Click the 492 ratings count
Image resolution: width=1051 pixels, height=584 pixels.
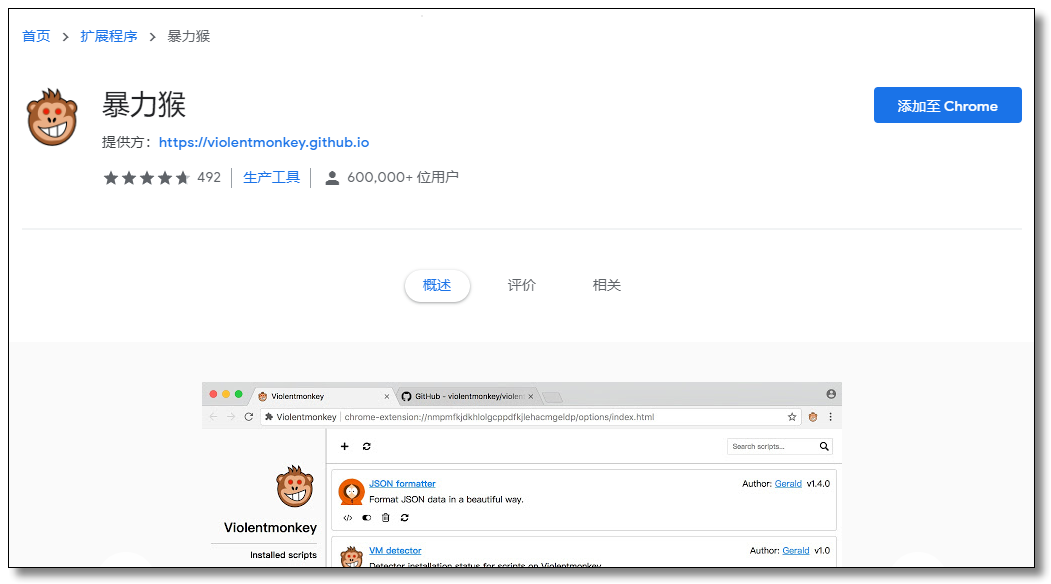pos(209,177)
